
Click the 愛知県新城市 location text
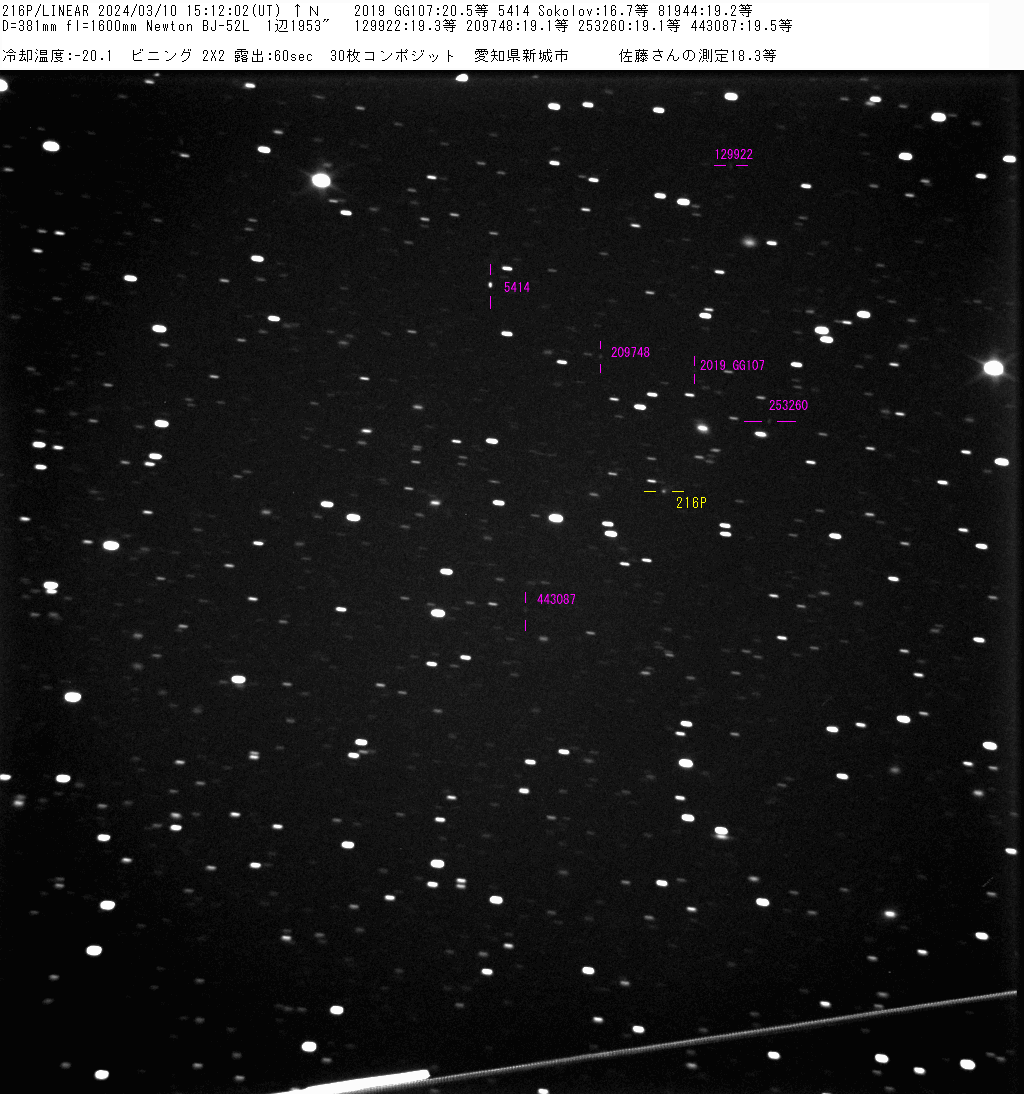[521, 56]
